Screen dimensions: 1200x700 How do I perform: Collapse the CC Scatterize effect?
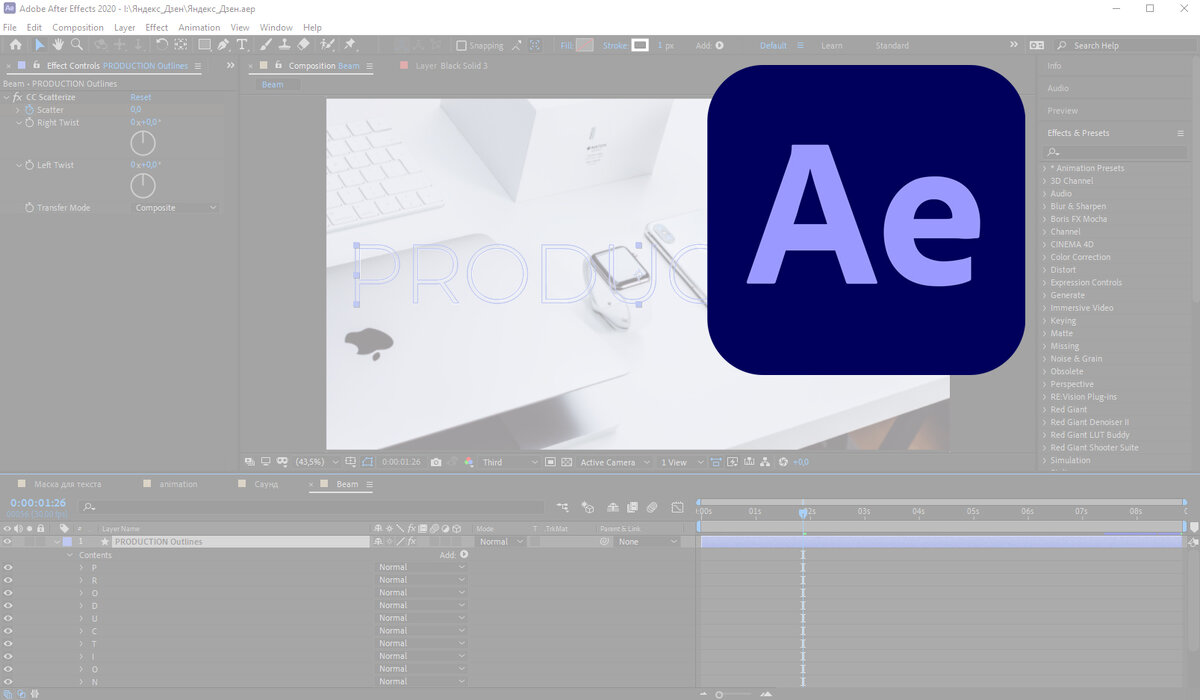point(7,97)
